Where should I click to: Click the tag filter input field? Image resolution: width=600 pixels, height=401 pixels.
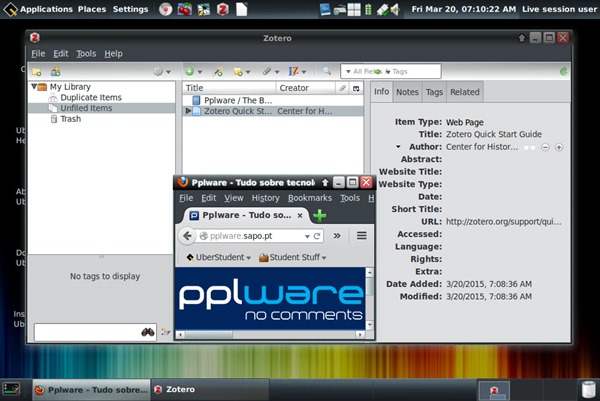(x=95, y=332)
